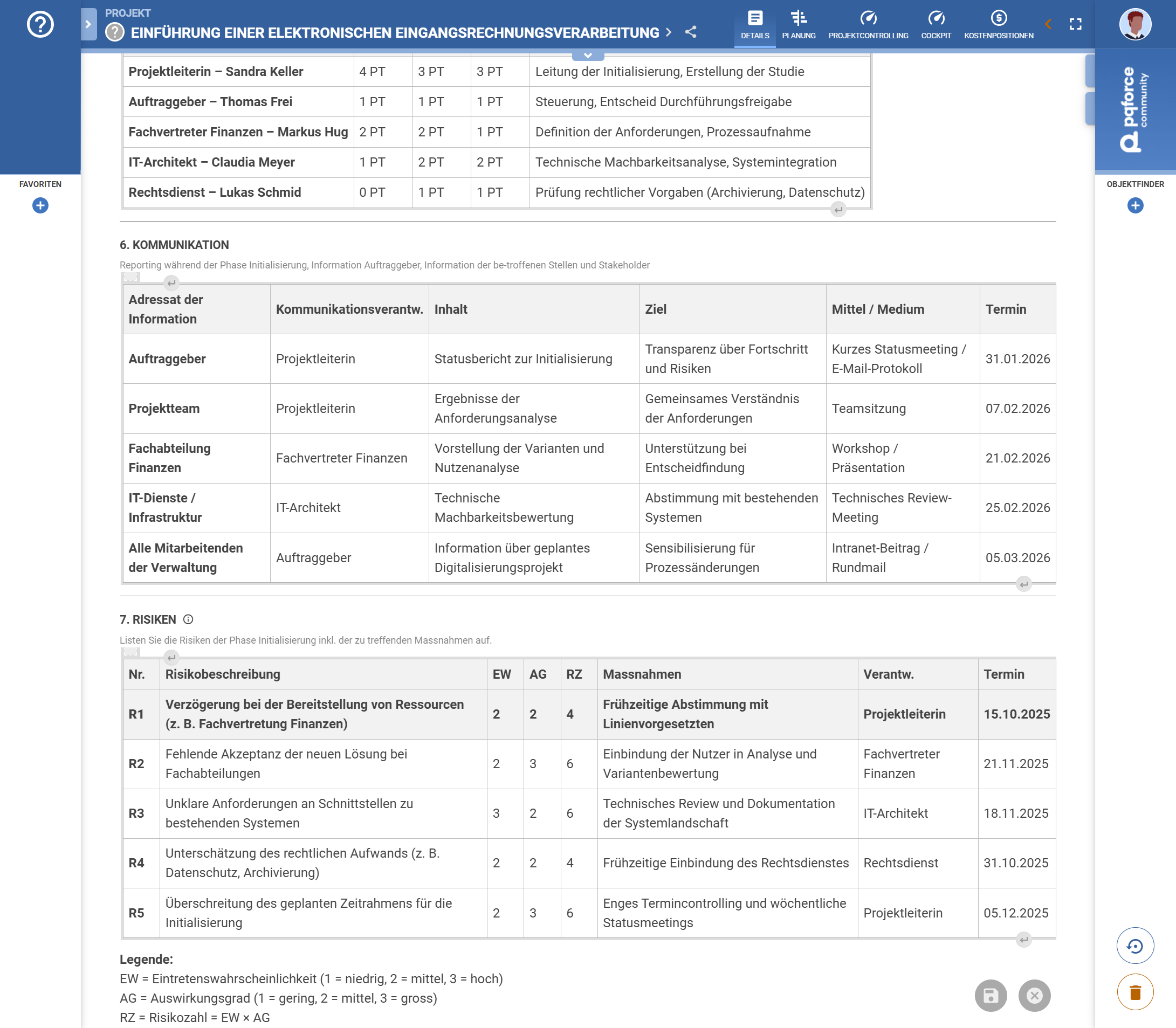
Task: Click return icon below resources table
Action: coord(838,210)
